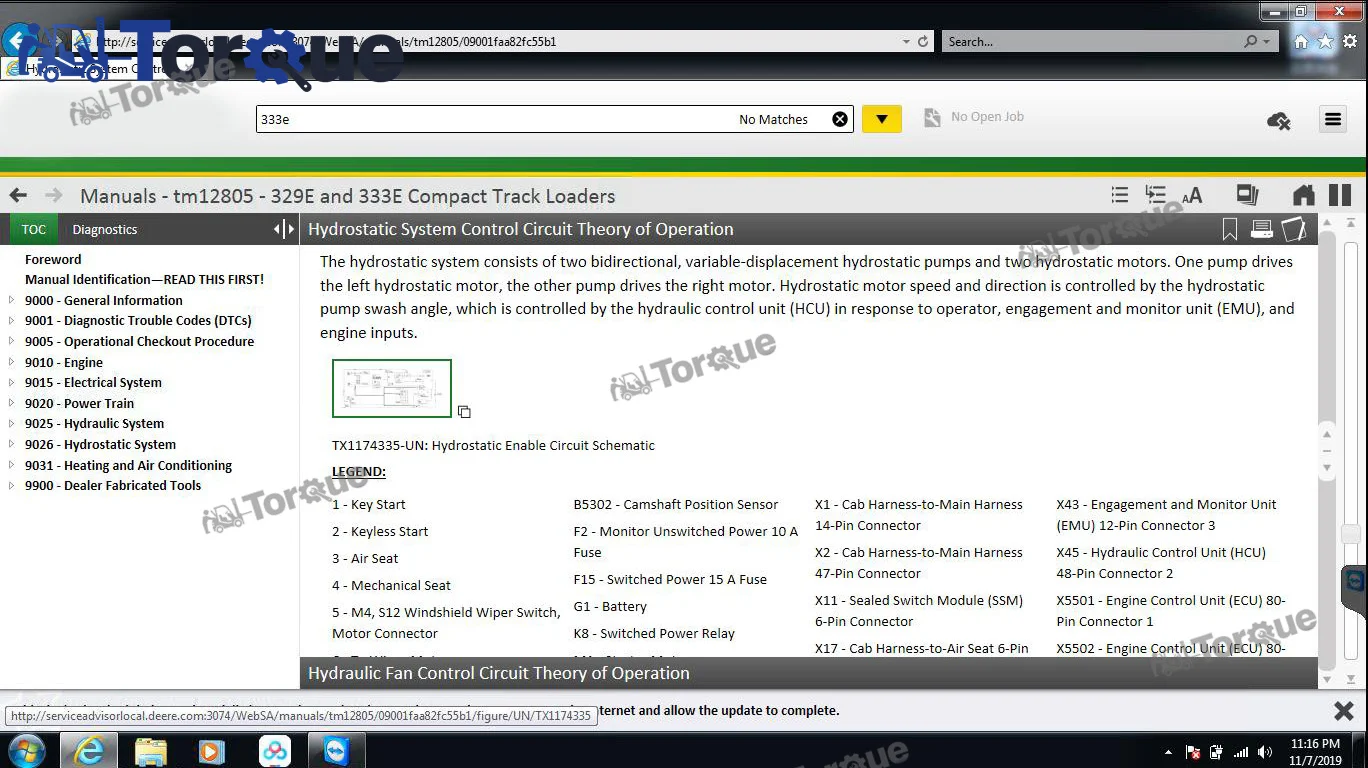Open Manual Identification—READ THIS FIRST!
Image resolution: width=1368 pixels, height=768 pixels.
click(144, 279)
